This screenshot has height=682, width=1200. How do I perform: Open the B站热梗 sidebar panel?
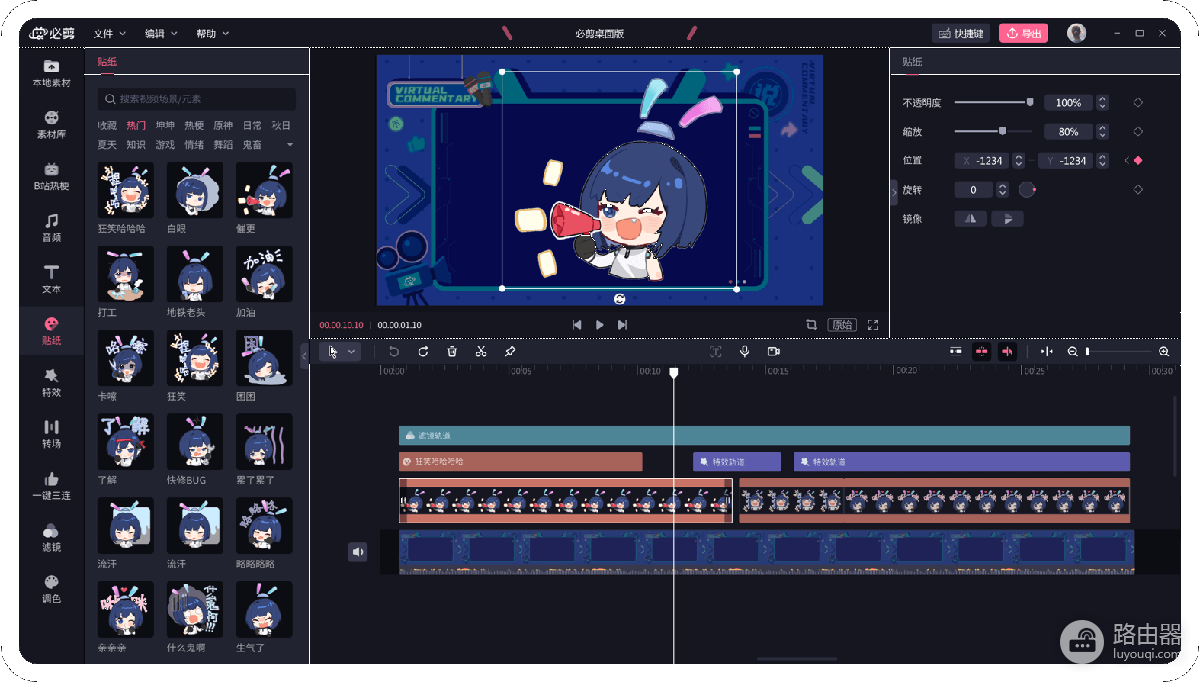point(51,177)
